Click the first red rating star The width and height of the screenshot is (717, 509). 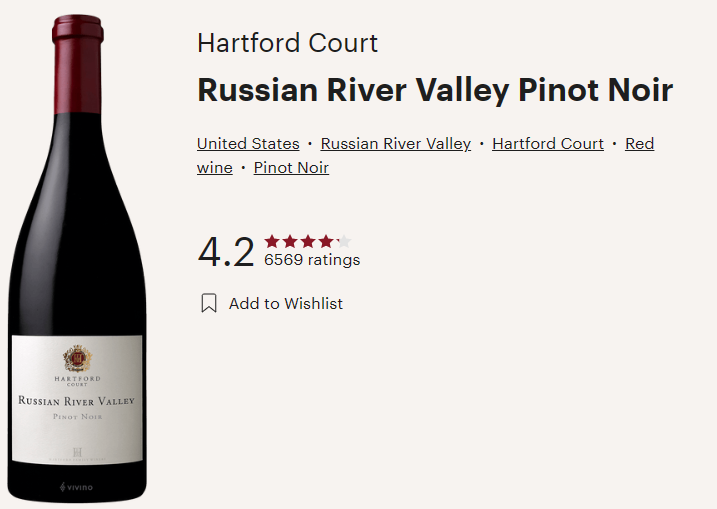272,241
